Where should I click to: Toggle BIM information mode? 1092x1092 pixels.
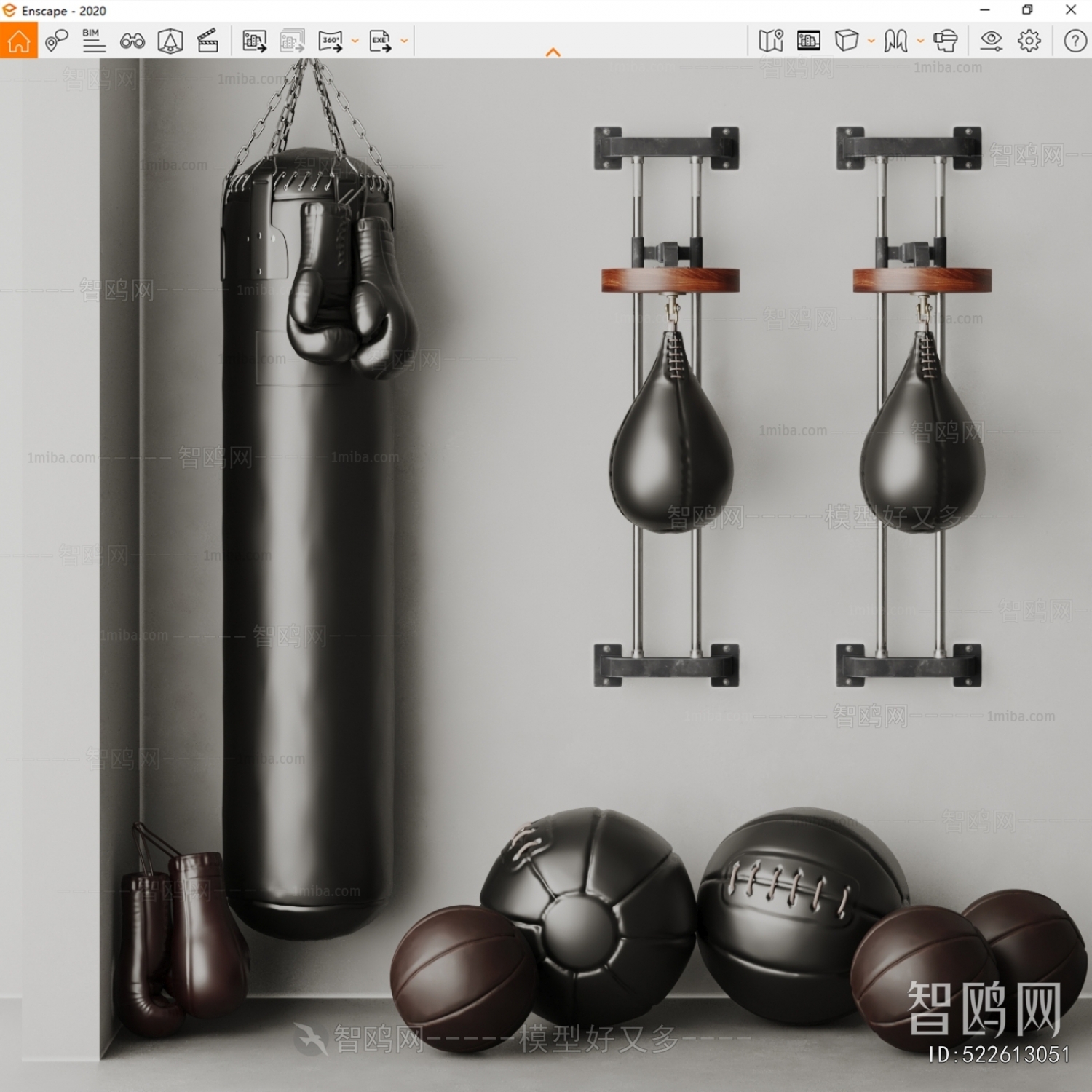(x=93, y=41)
